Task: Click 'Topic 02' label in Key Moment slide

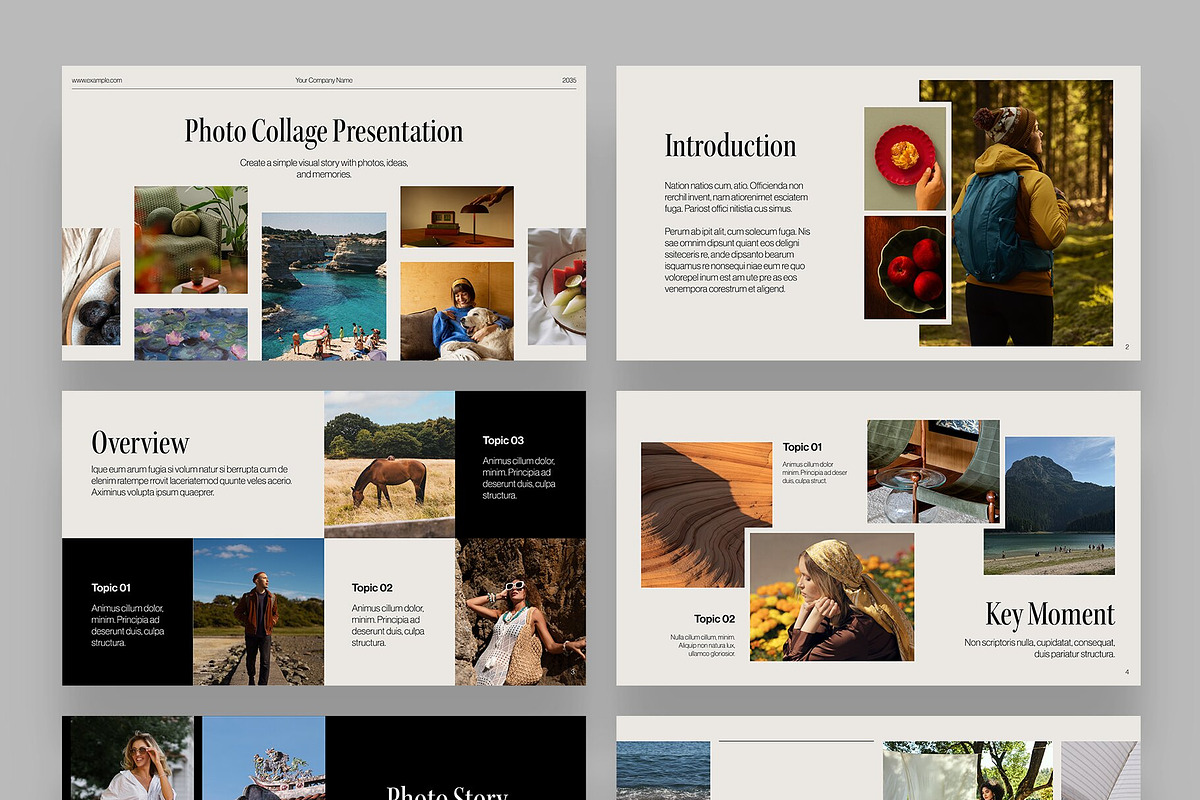Action: [x=715, y=619]
